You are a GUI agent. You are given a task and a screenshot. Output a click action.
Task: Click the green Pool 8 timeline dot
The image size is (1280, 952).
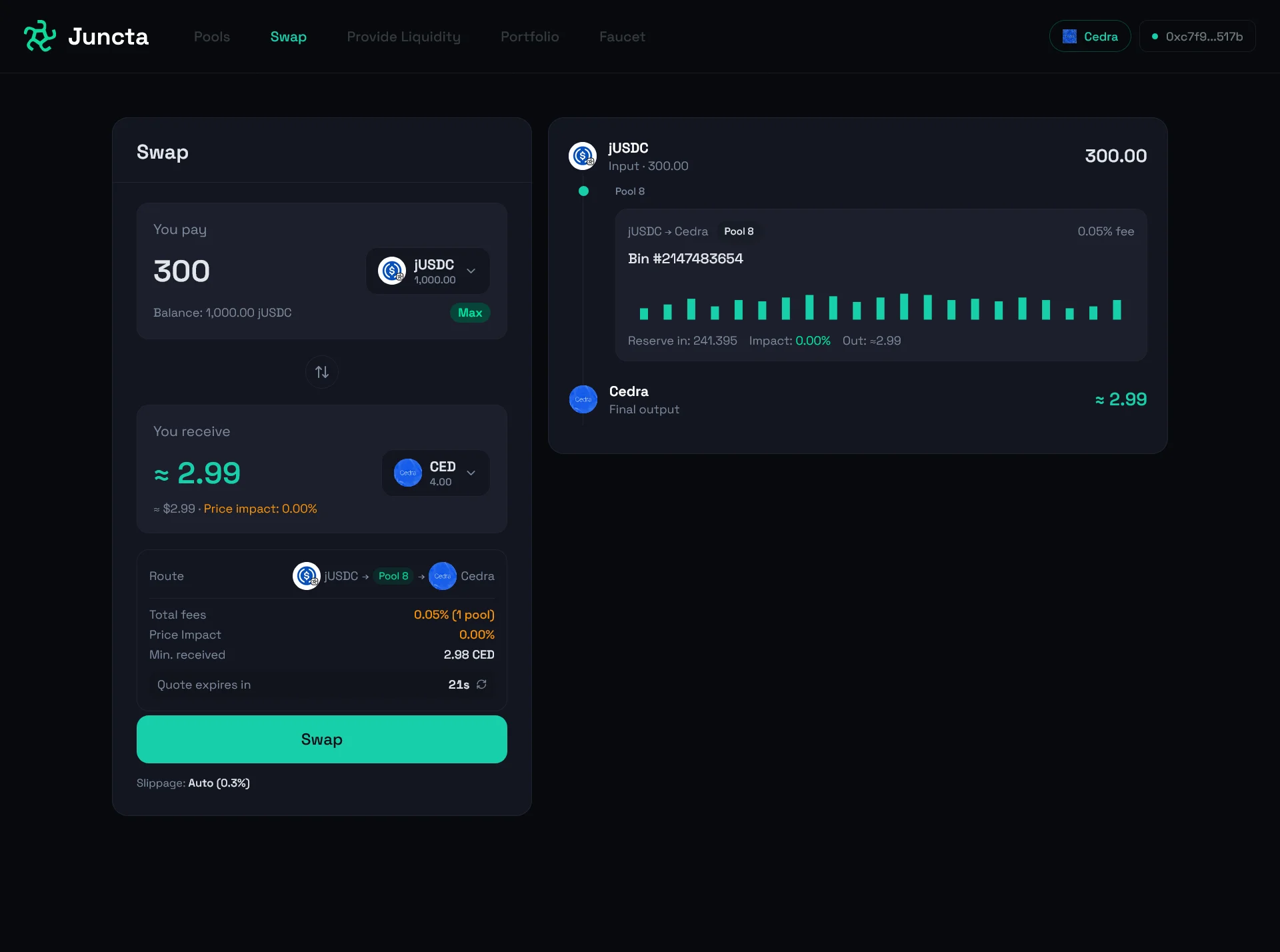tap(583, 191)
